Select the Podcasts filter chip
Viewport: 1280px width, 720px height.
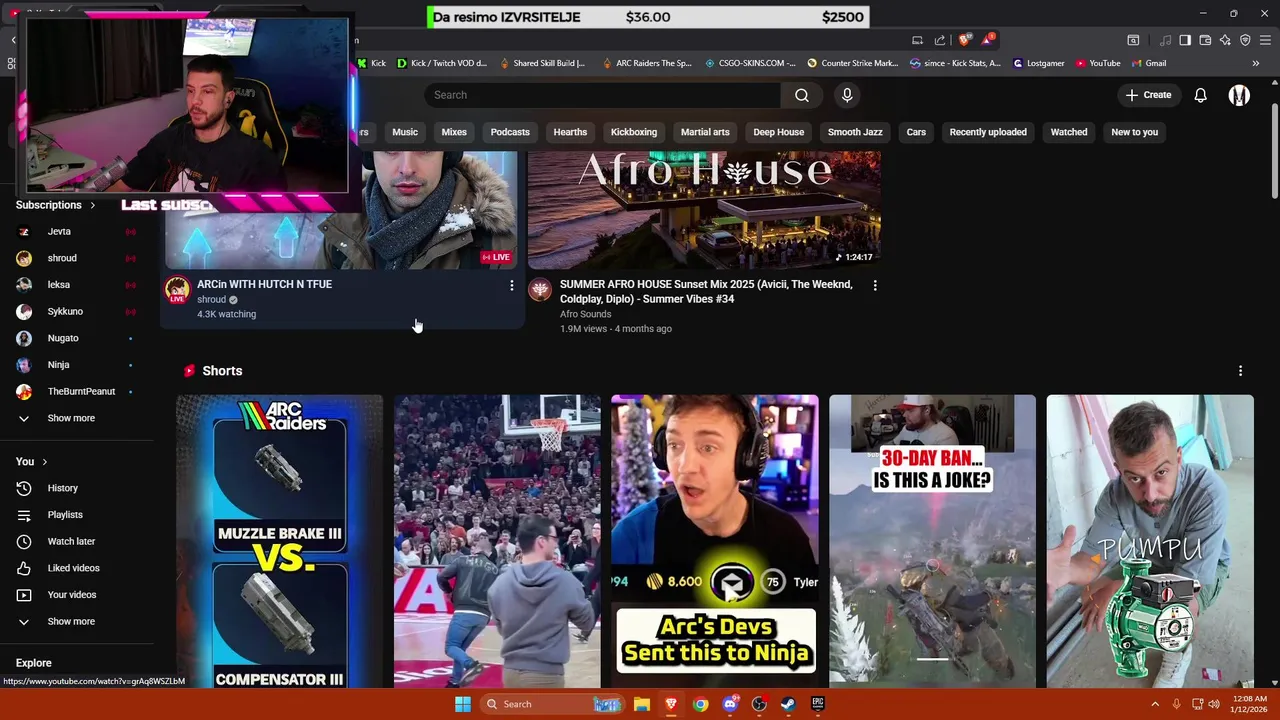coord(510,132)
